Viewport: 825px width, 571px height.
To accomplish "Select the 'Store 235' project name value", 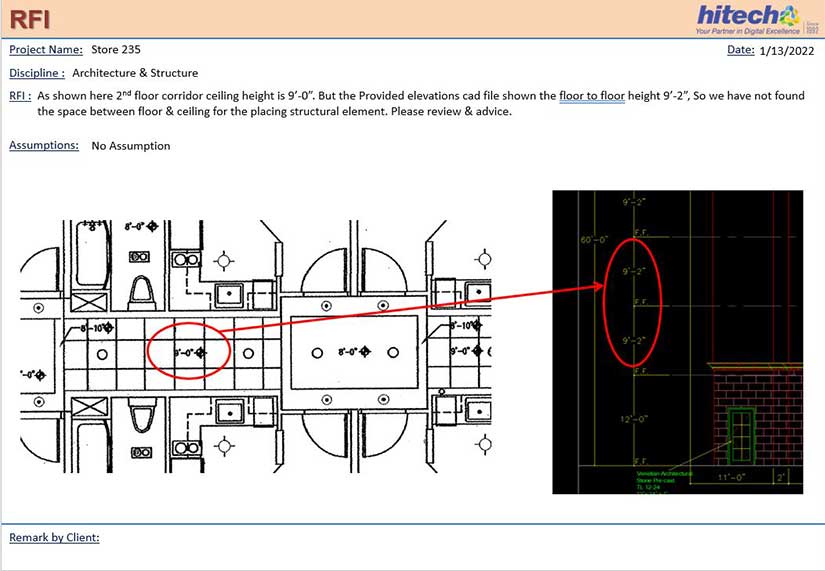I will (x=116, y=49).
